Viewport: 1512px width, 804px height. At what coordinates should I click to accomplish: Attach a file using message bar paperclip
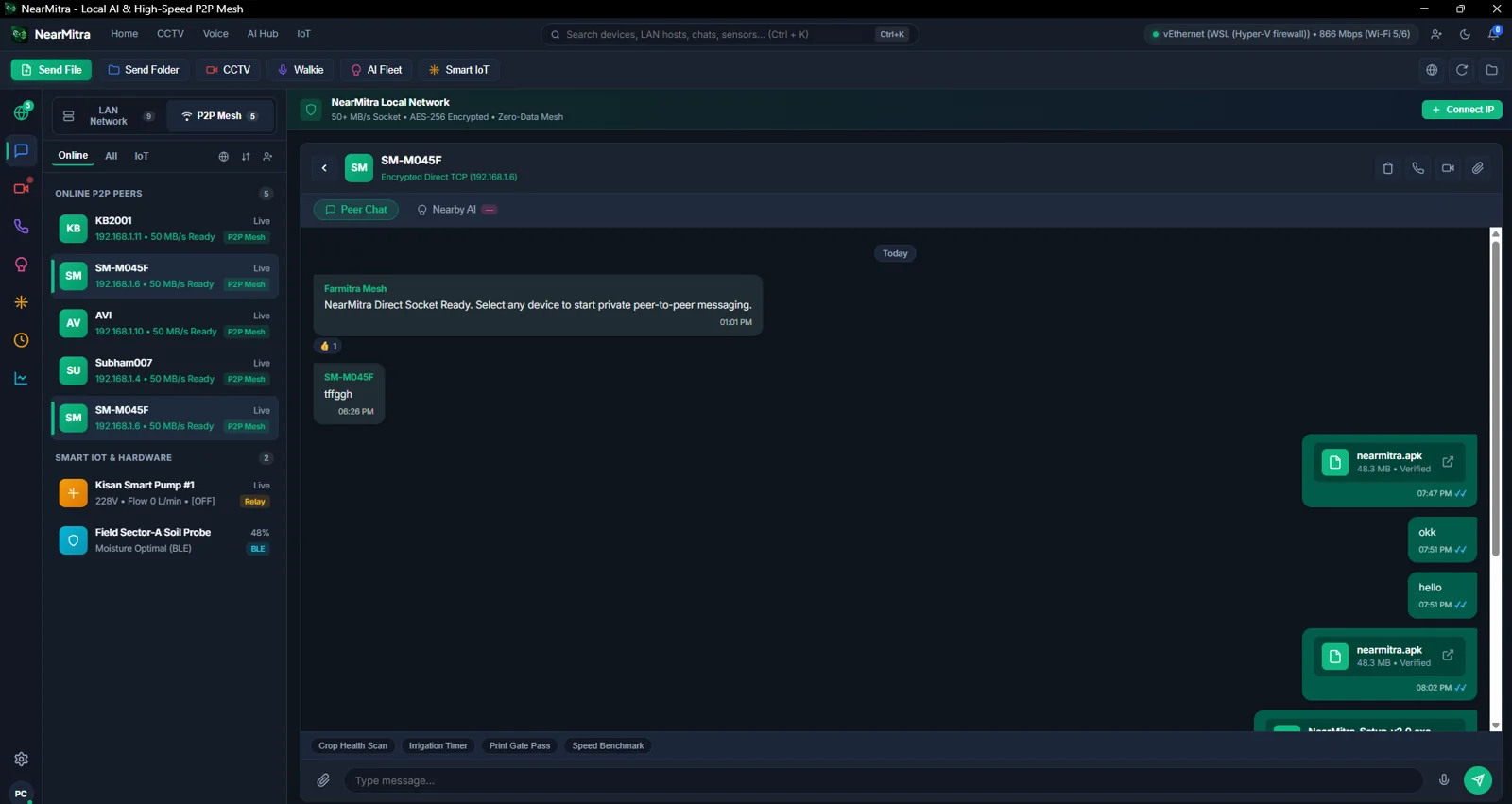[x=323, y=780]
